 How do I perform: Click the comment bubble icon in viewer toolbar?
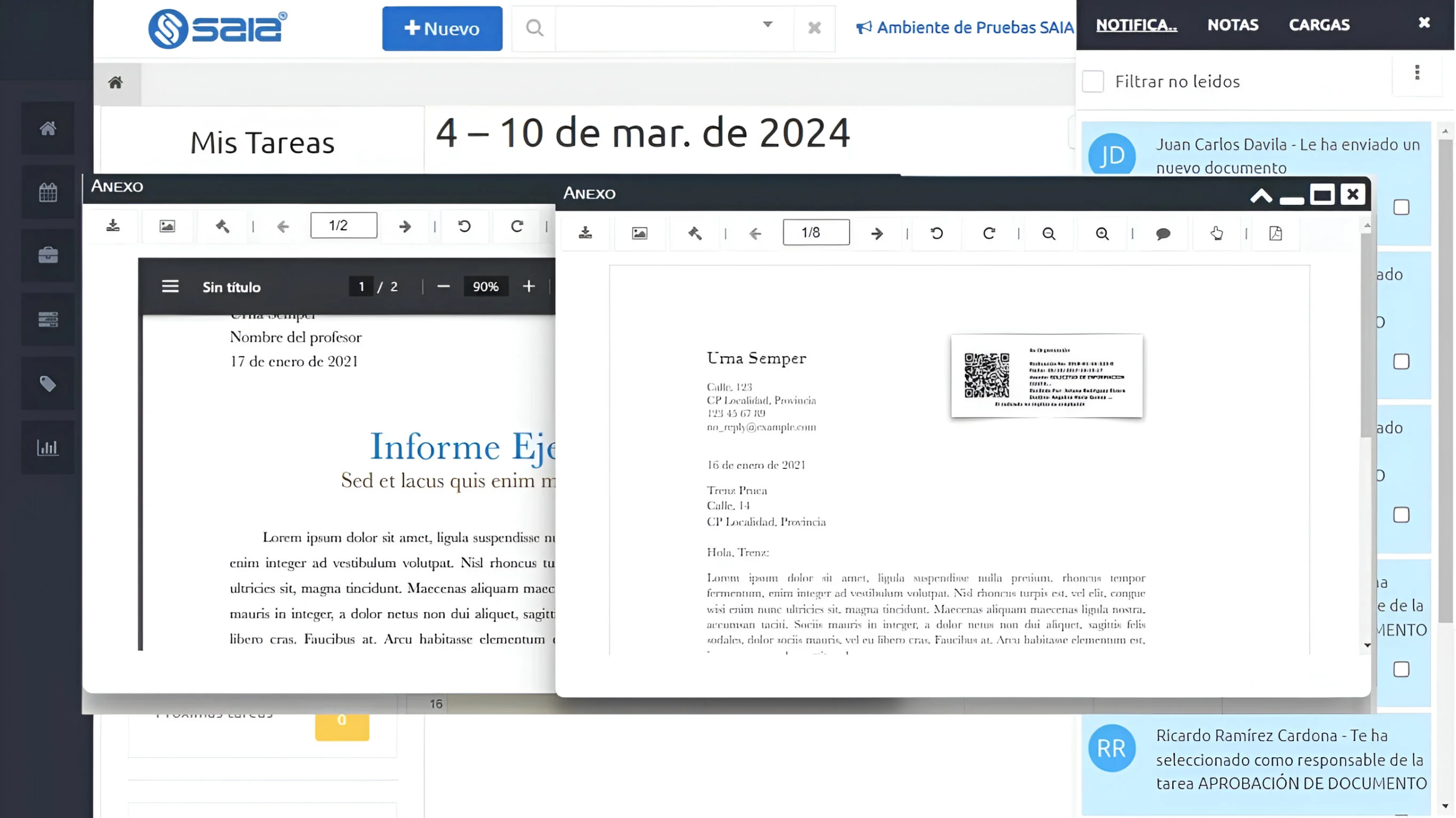click(x=1163, y=233)
